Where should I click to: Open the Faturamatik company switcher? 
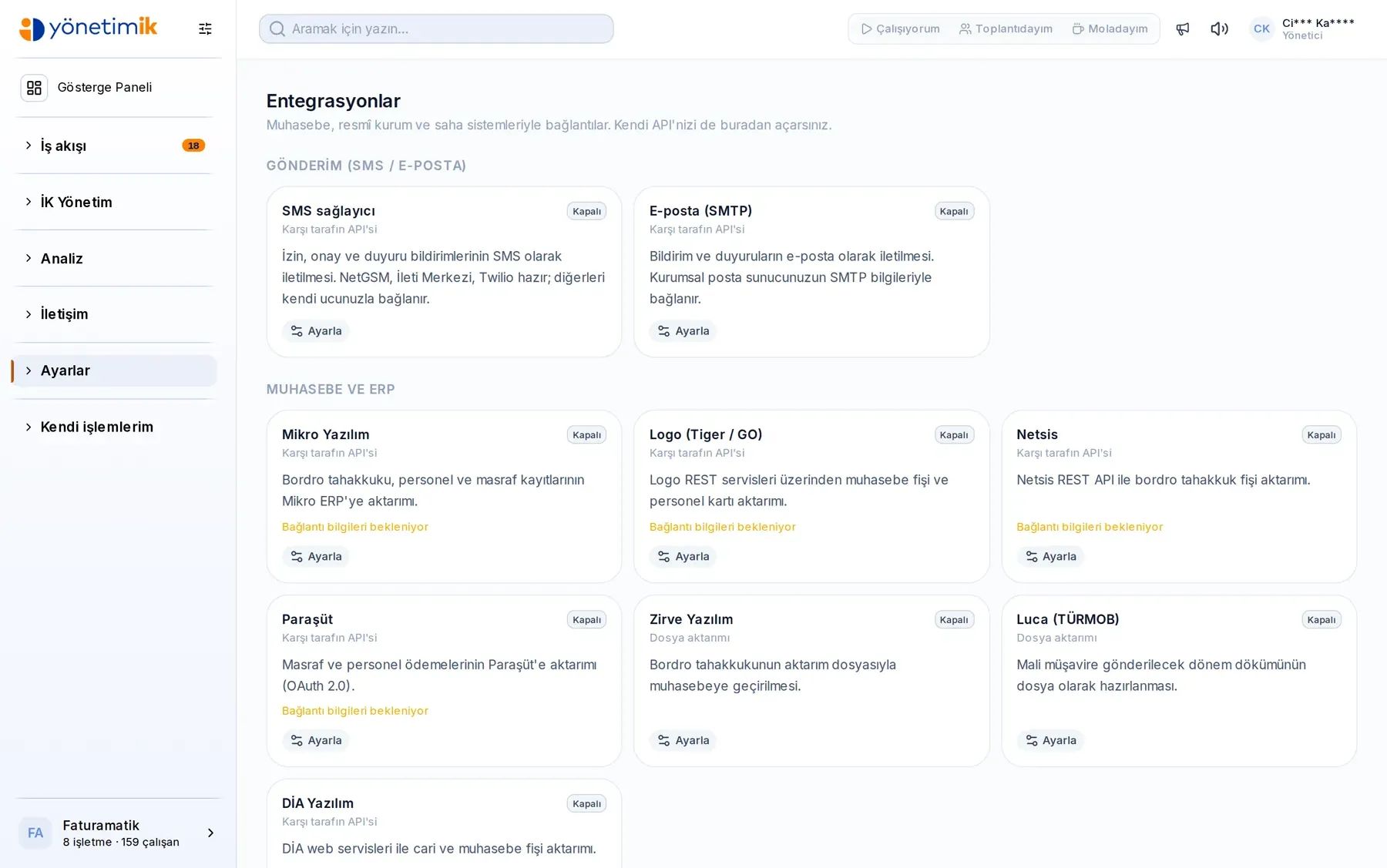[x=117, y=833]
